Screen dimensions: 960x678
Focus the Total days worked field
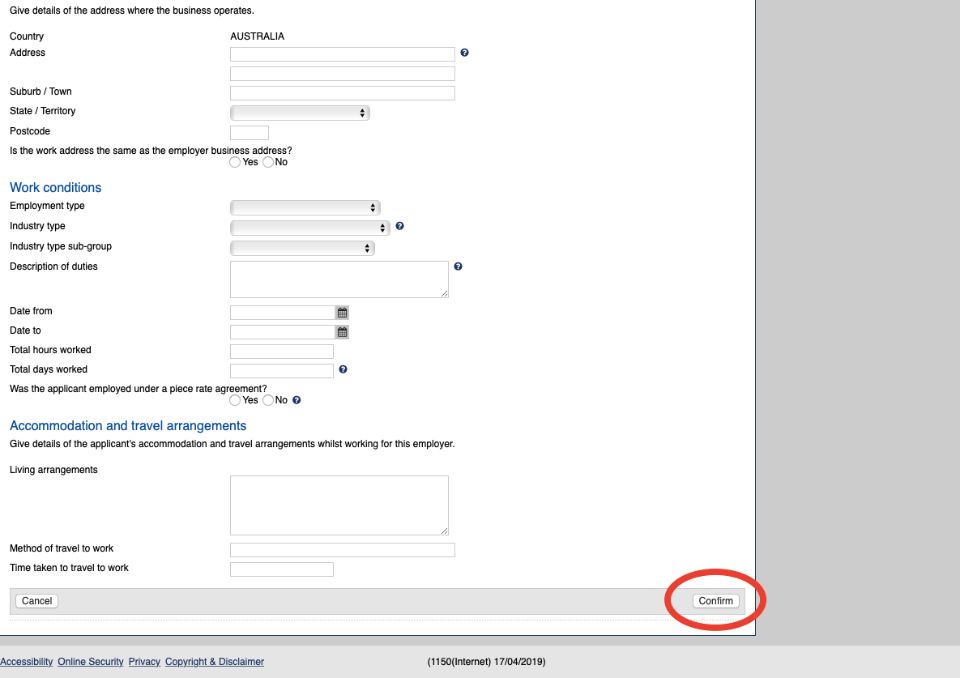282,371
